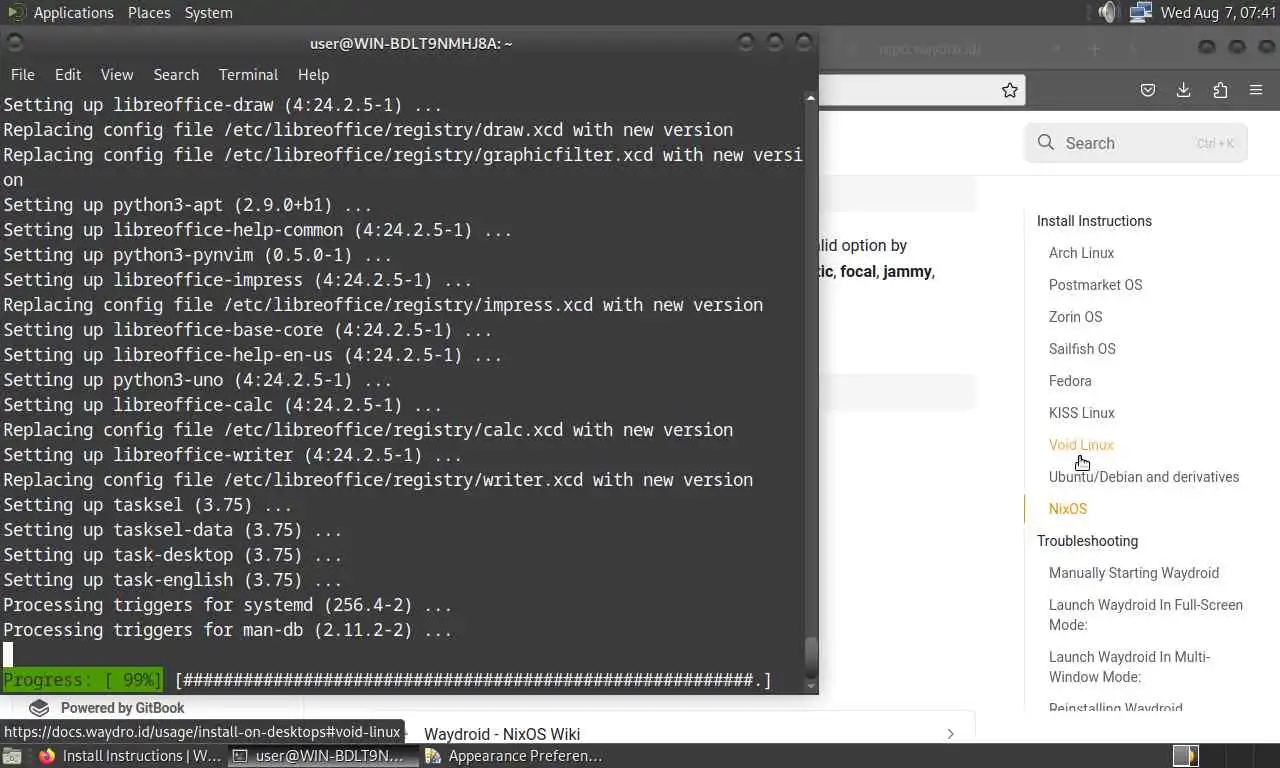Click the terminal vertical scrollbar thumb
Screen dimensions: 1280x768
(x=811, y=656)
